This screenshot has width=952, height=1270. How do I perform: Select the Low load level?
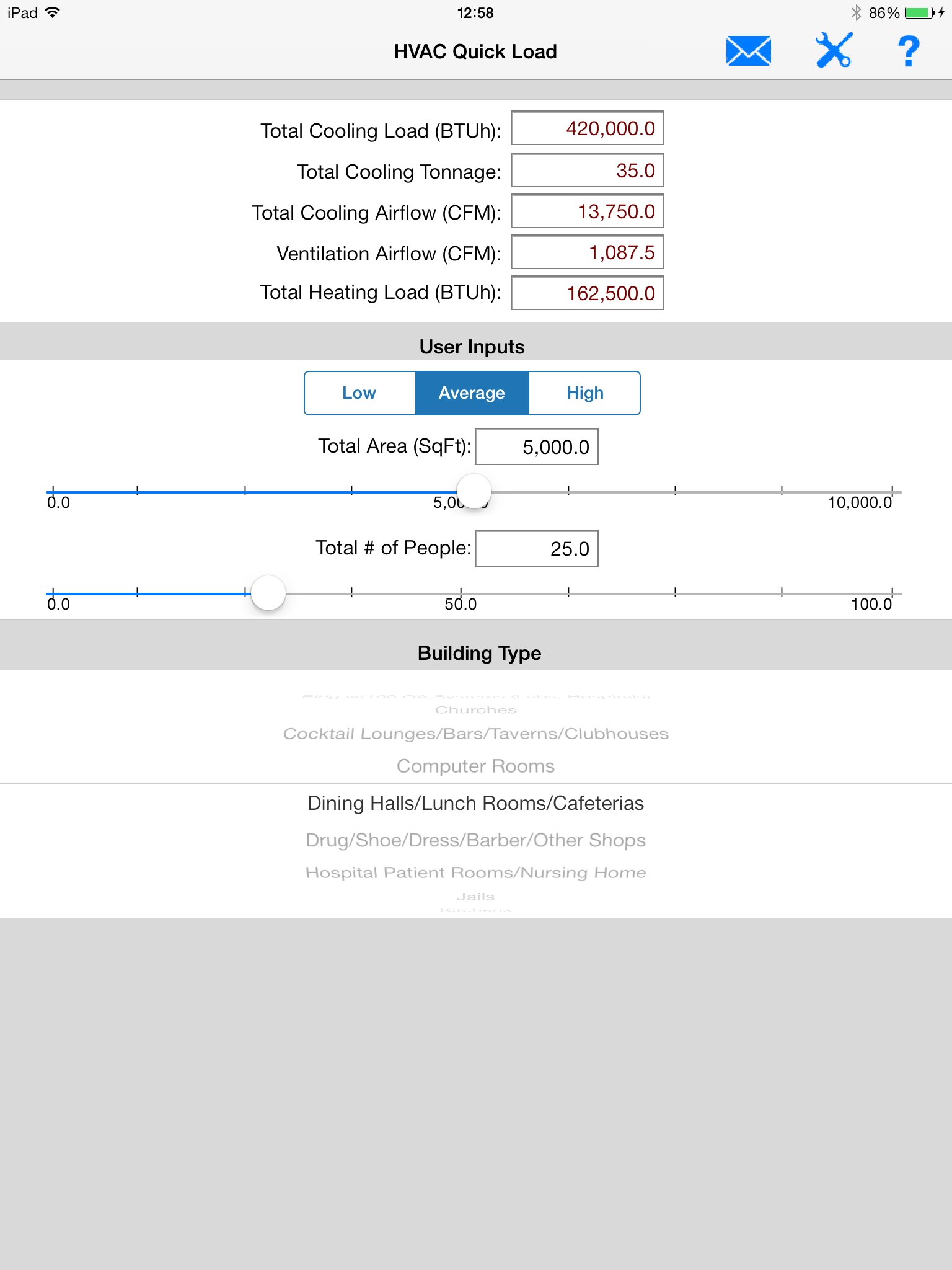tap(359, 393)
